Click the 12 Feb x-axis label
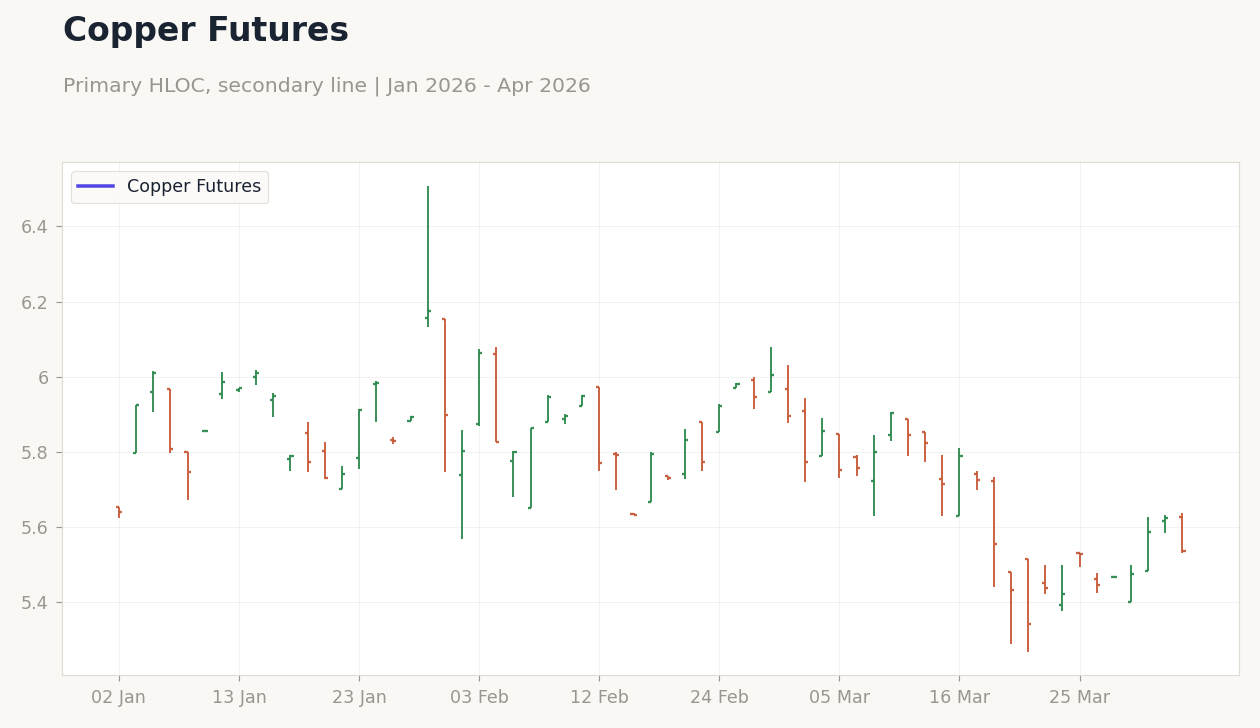This screenshot has width=1260, height=728. click(599, 698)
